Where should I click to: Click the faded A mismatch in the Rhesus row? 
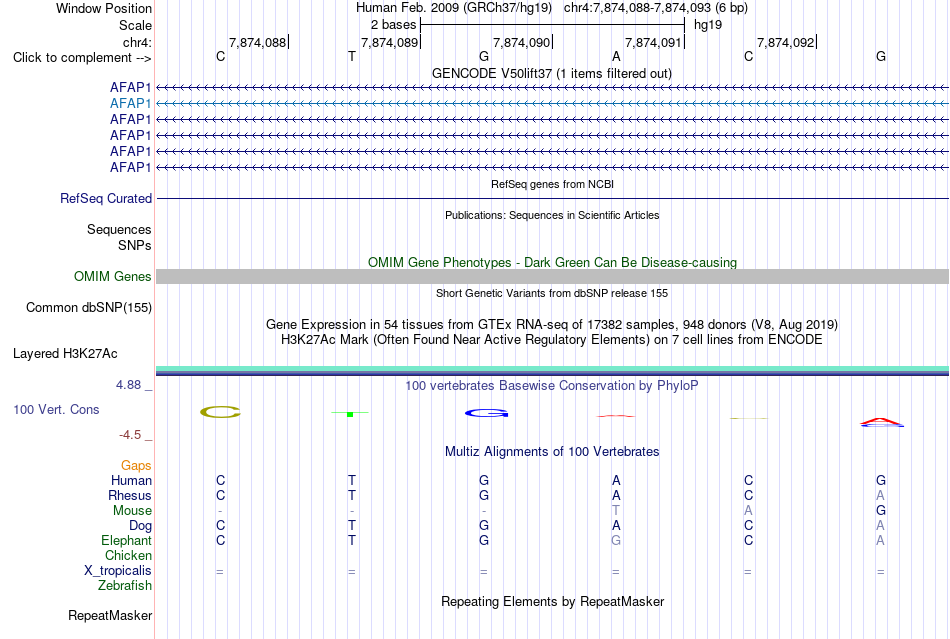(x=880, y=495)
